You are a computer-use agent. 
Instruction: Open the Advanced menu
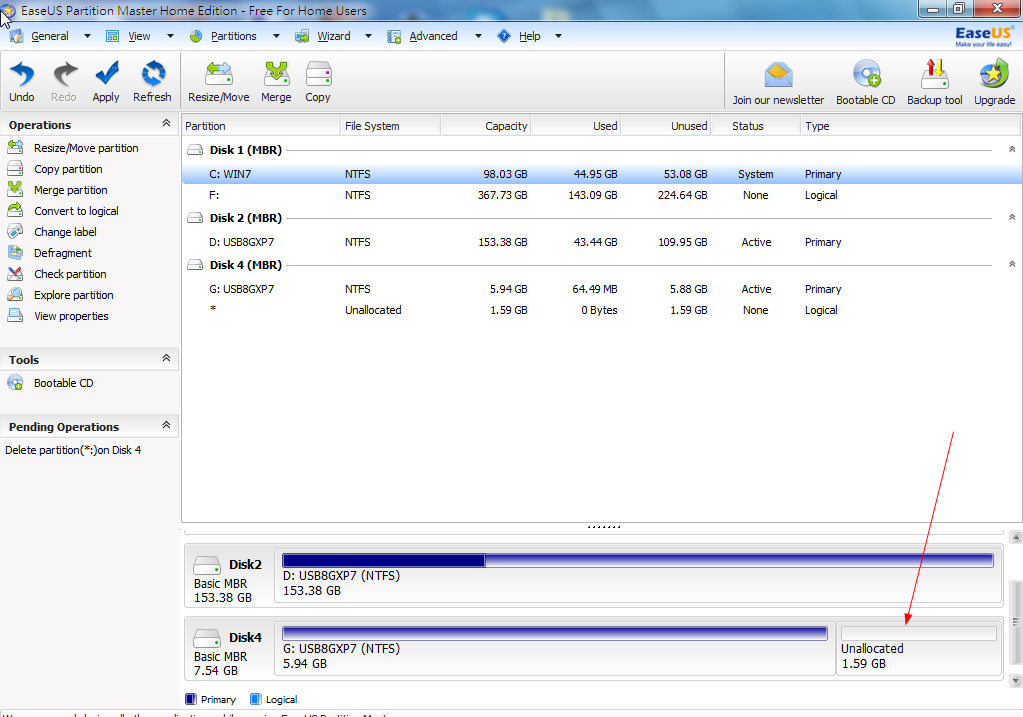pyautogui.click(x=433, y=37)
